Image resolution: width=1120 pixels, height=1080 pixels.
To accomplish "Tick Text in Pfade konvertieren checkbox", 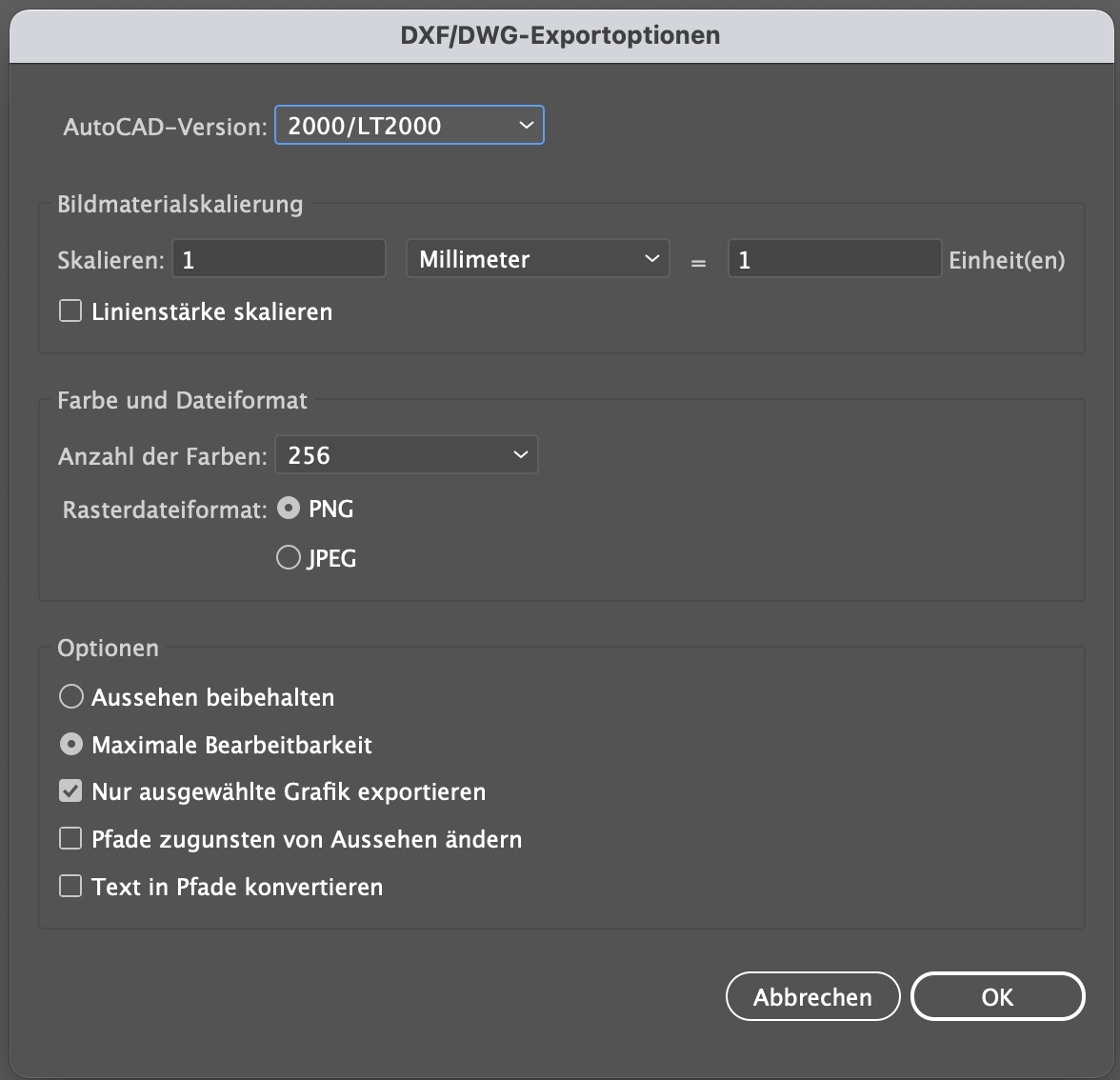I will pyautogui.click(x=71, y=887).
